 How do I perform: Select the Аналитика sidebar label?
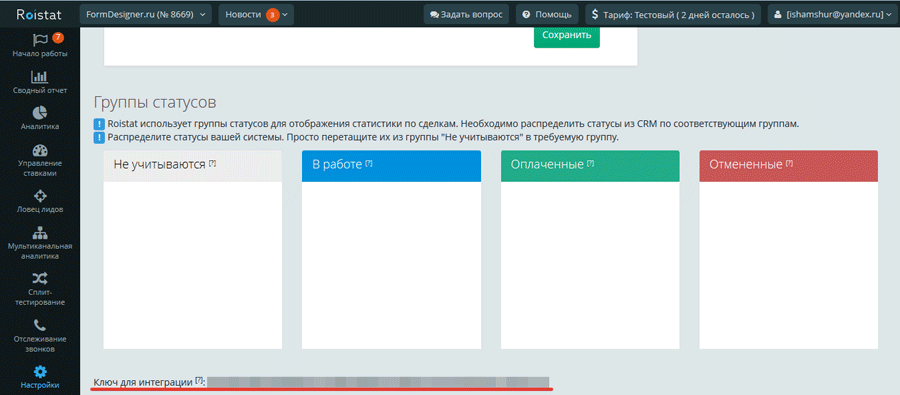(x=40, y=127)
